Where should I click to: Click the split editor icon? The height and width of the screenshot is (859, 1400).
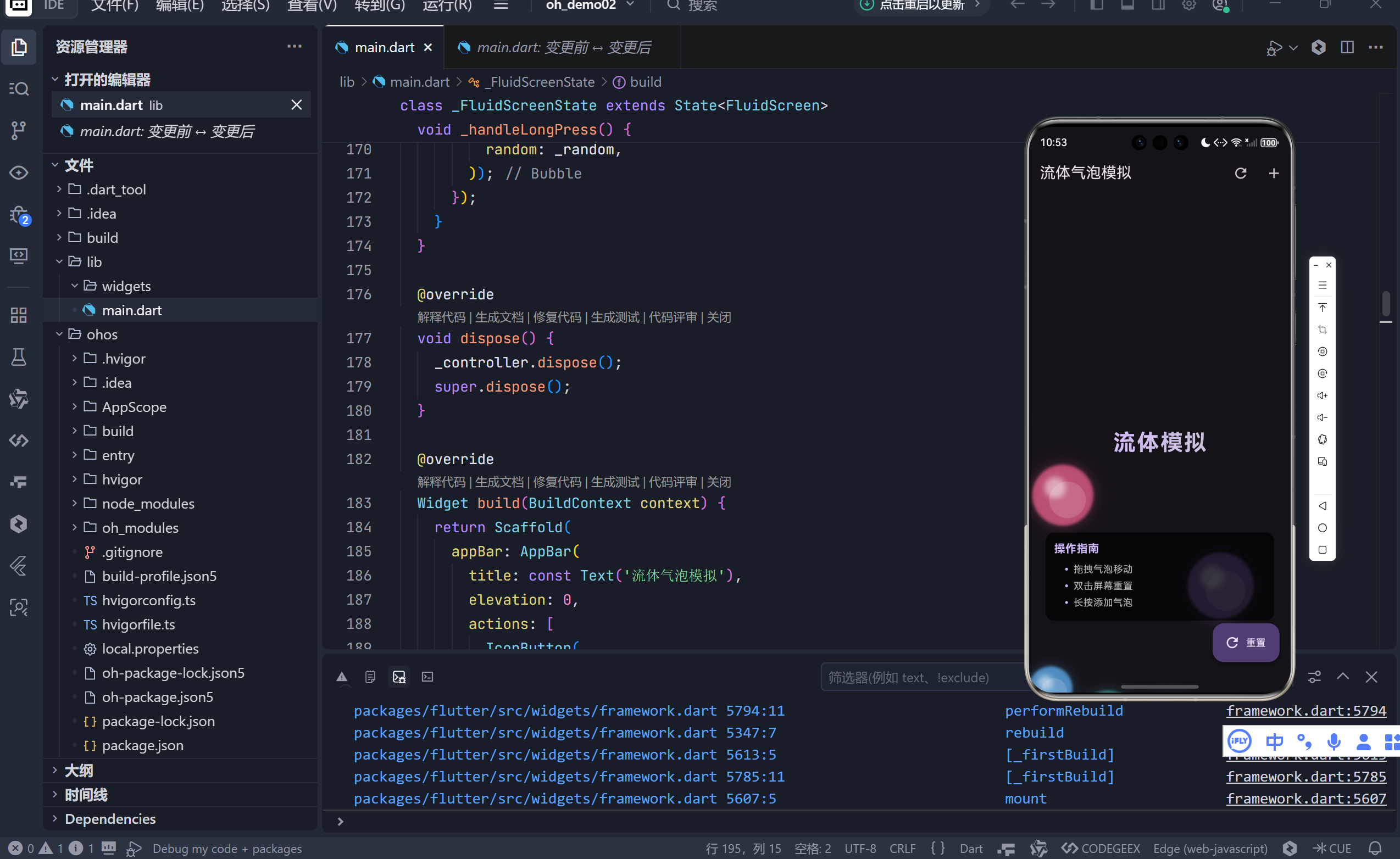coord(1347,47)
